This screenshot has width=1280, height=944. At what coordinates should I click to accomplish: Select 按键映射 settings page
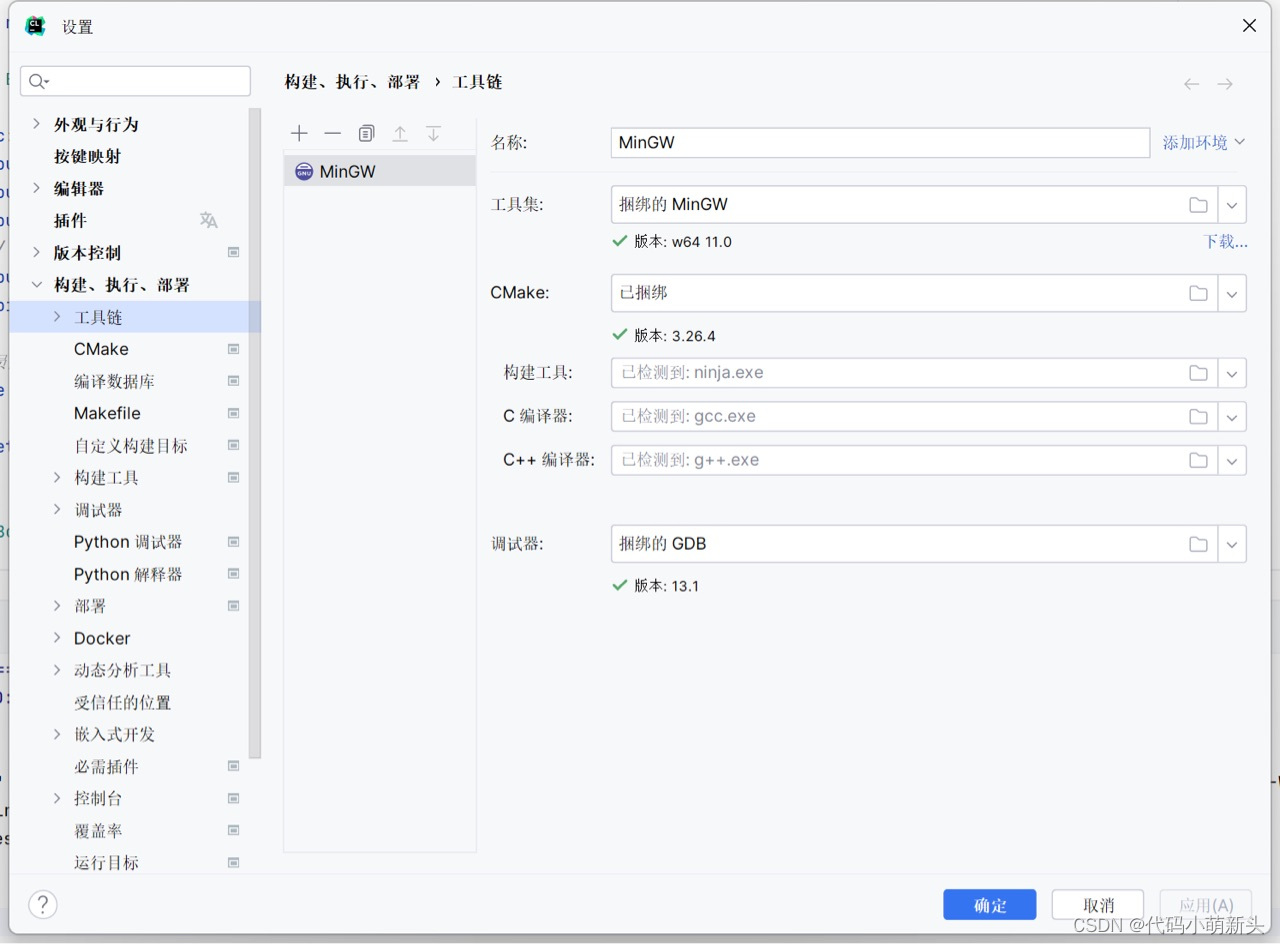coord(88,156)
